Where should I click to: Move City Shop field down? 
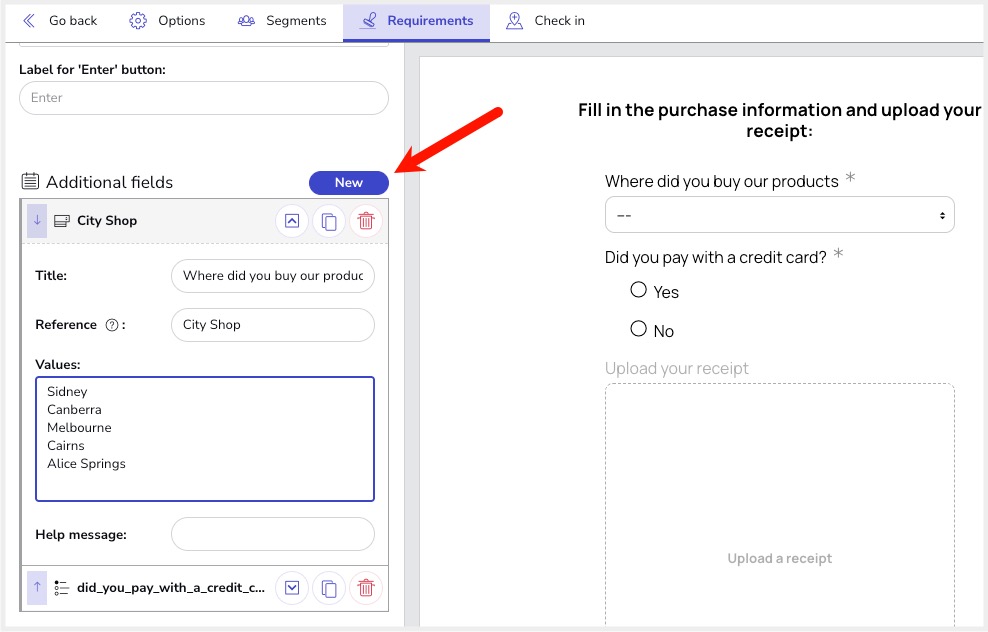[37, 221]
